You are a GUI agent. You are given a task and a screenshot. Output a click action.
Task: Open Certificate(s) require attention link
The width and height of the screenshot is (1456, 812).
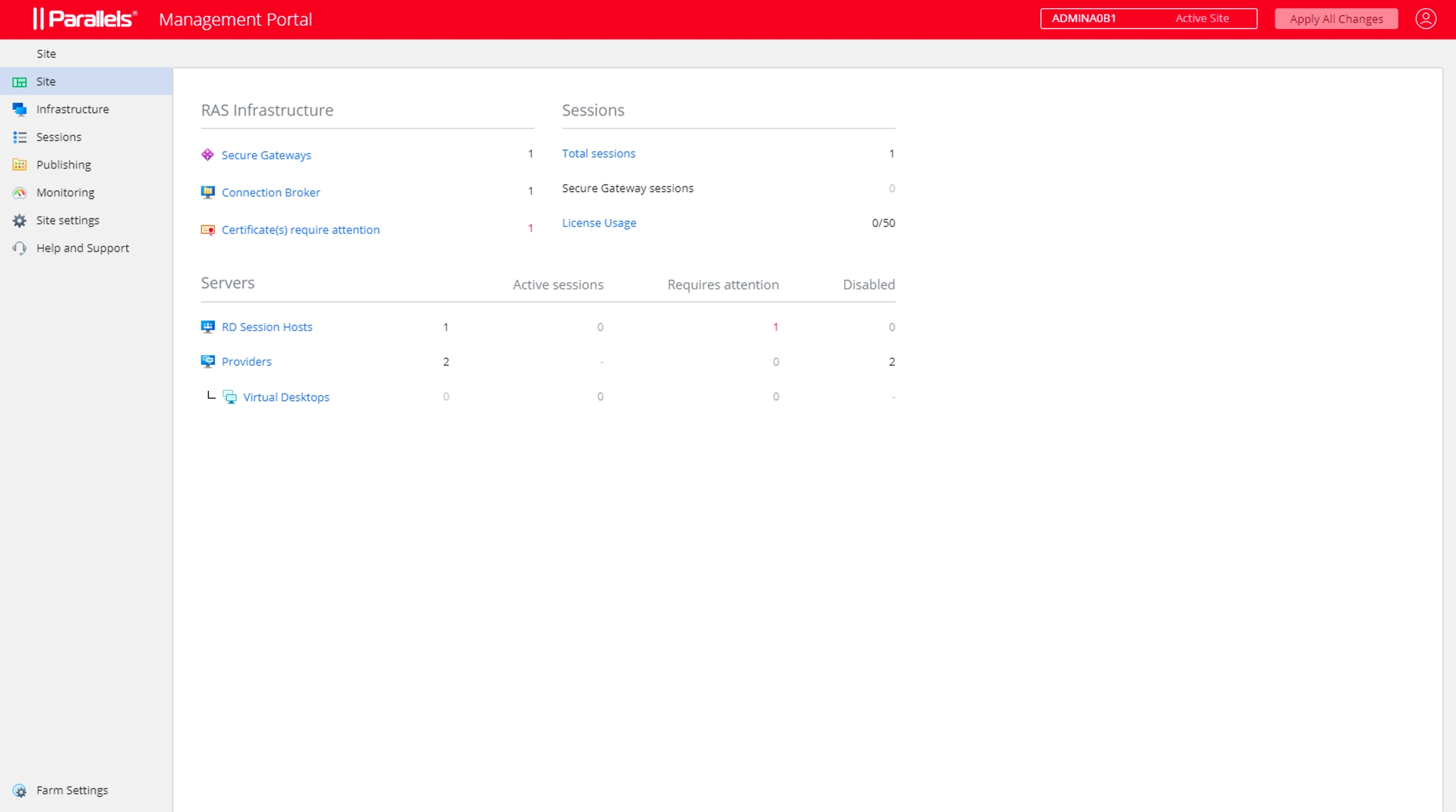click(x=300, y=230)
